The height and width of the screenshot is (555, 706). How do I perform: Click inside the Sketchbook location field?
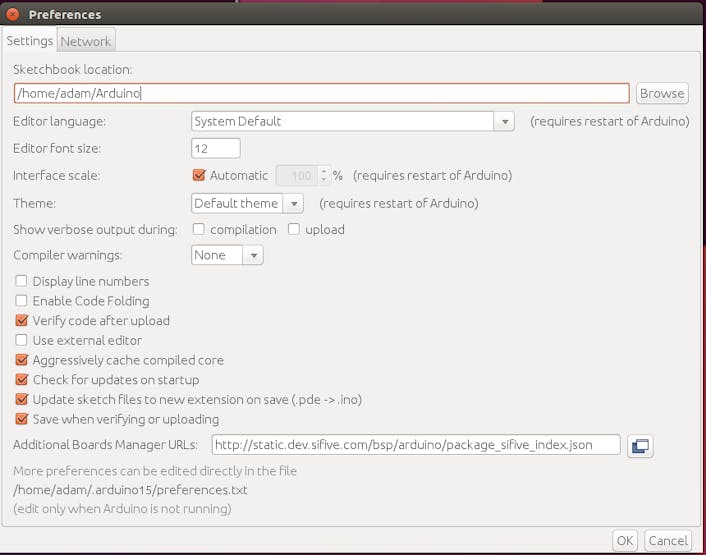(x=321, y=93)
